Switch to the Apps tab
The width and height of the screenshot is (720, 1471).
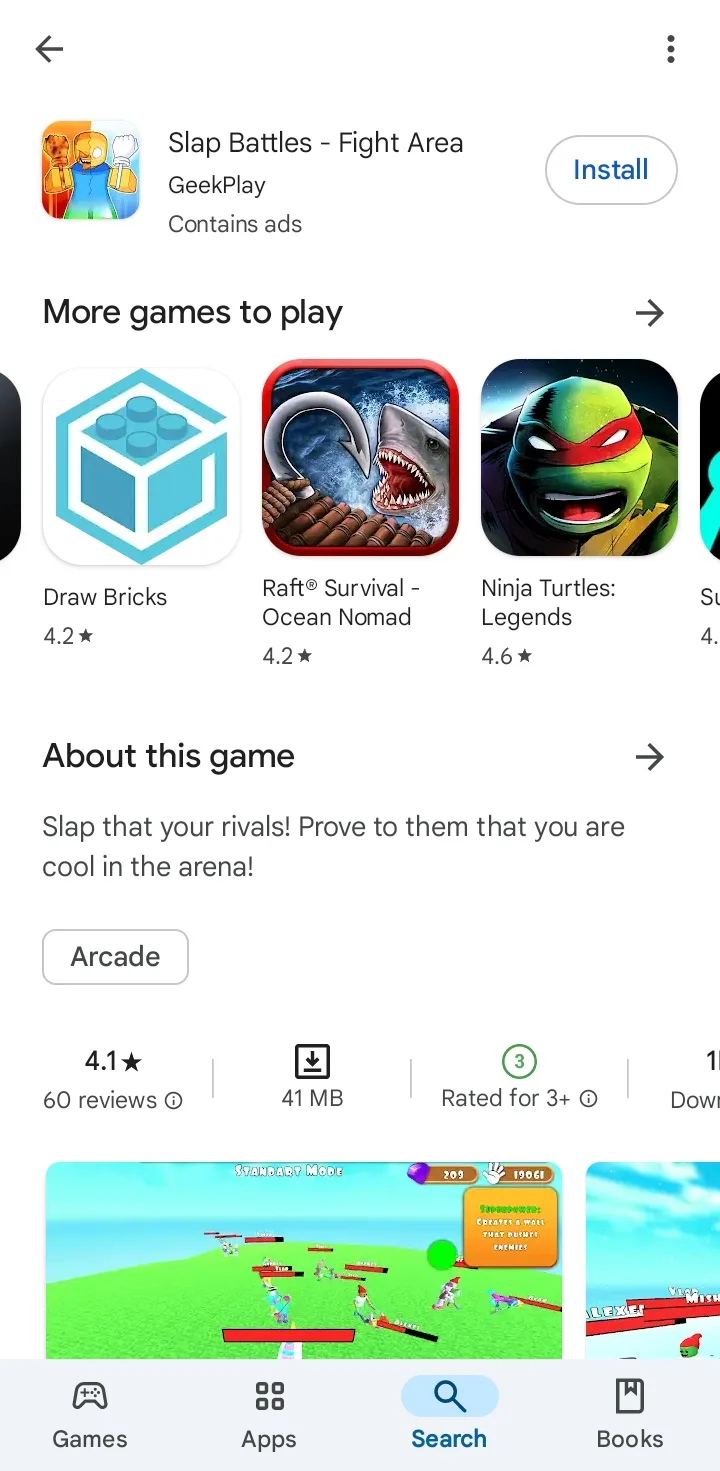click(269, 1415)
